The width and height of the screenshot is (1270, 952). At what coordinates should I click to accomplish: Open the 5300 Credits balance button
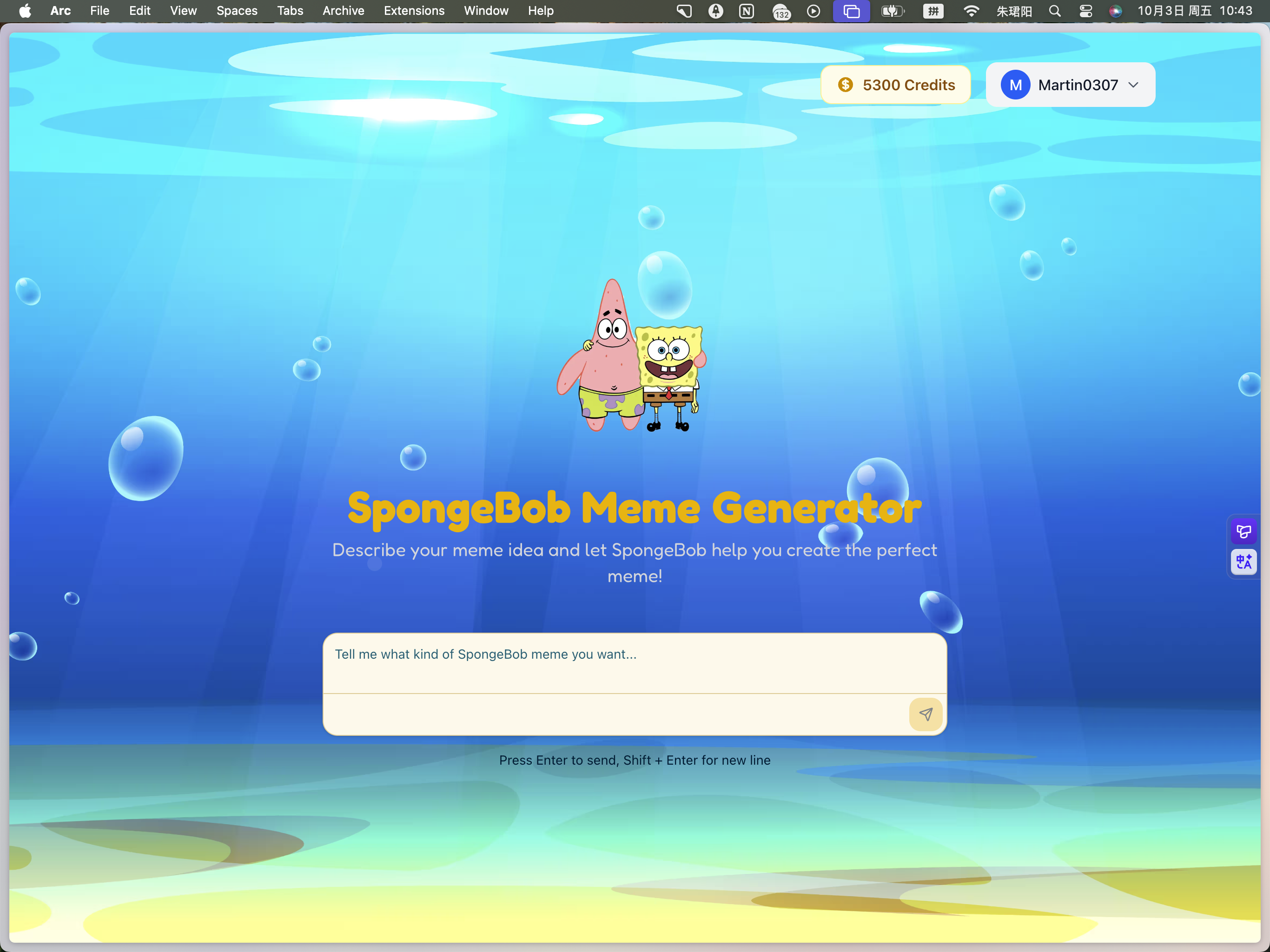click(896, 85)
